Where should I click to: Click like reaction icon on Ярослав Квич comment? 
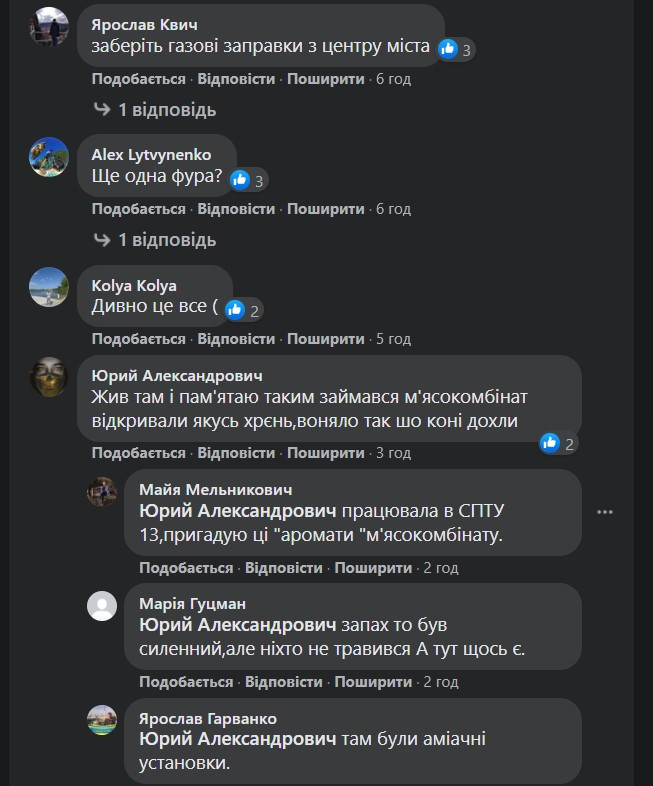pyautogui.click(x=448, y=48)
